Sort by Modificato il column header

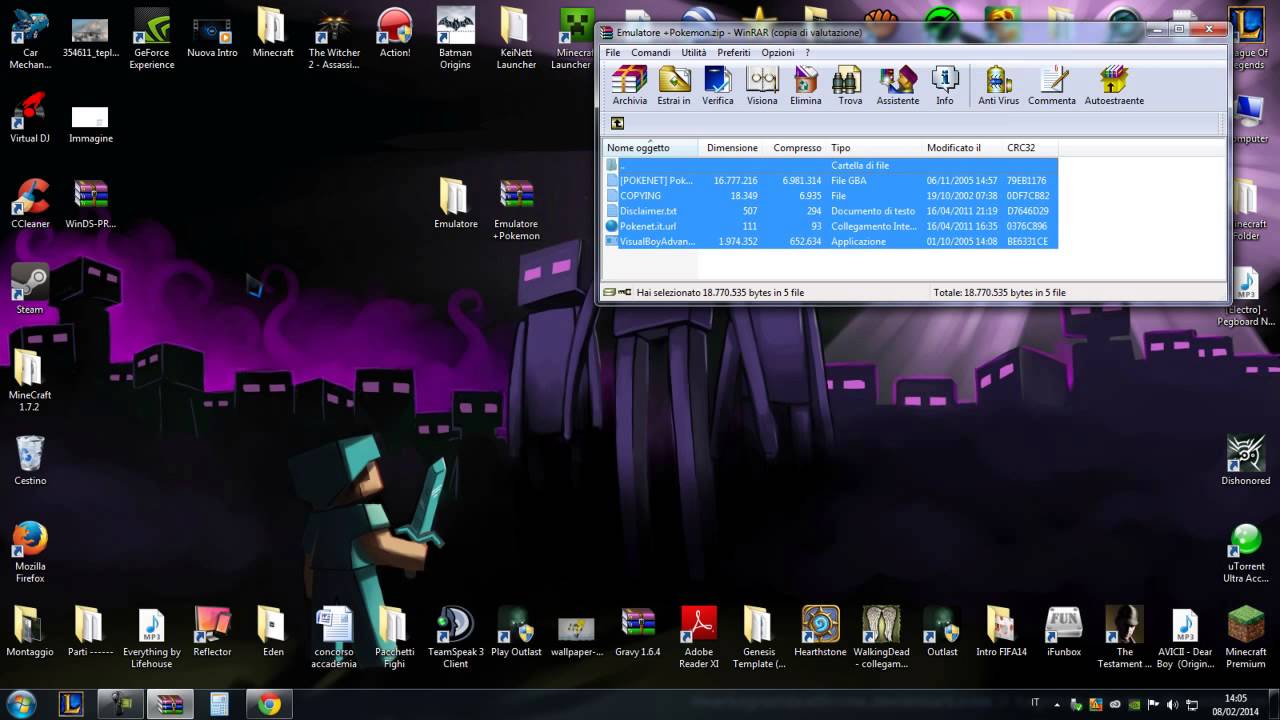(x=963, y=148)
